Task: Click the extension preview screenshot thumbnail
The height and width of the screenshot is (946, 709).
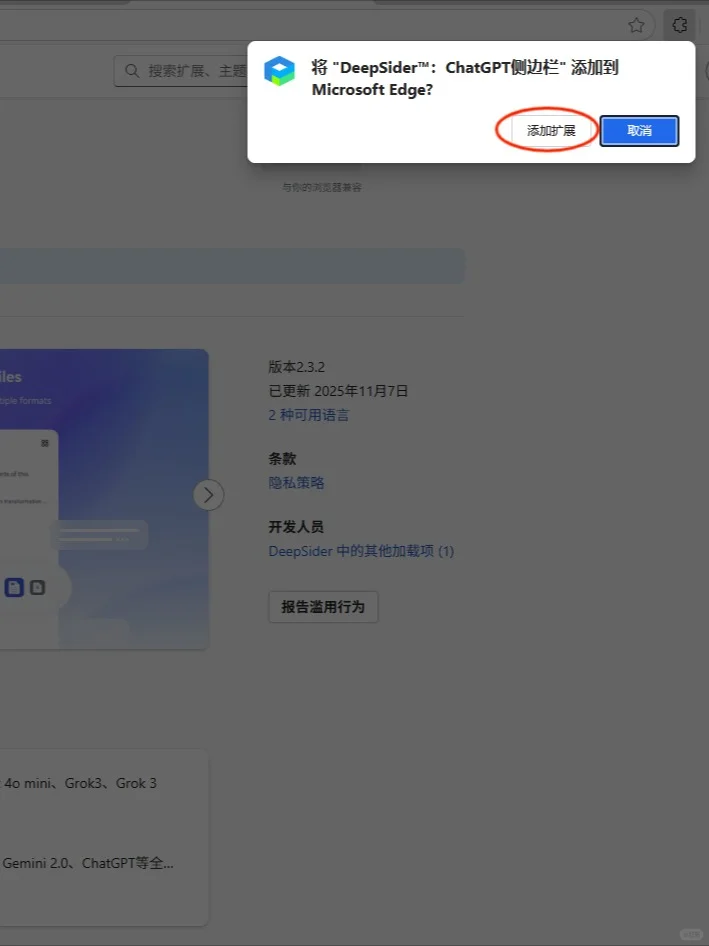Action: 104,499
